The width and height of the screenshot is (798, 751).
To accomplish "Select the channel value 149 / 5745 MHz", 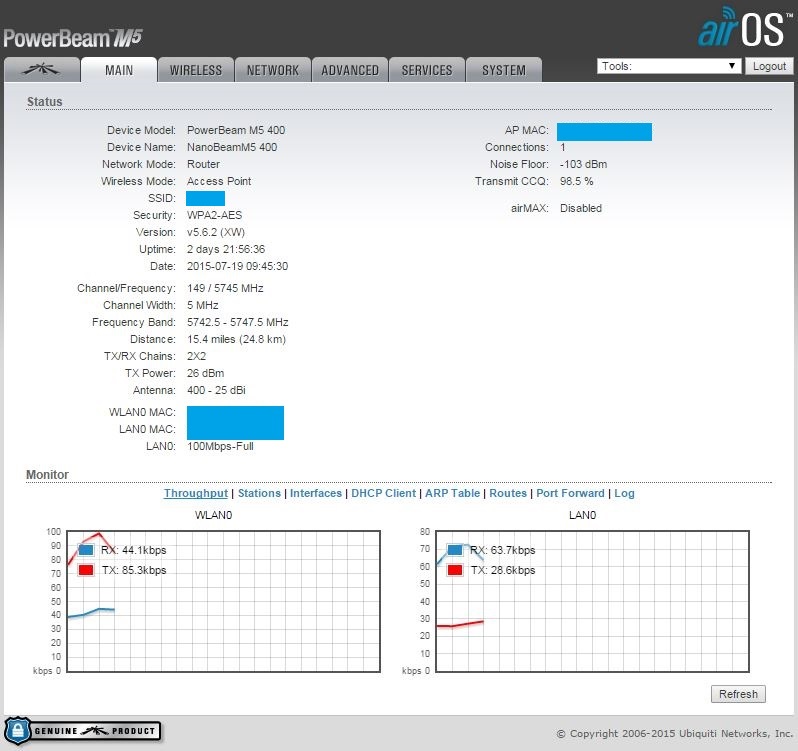I will pos(225,288).
